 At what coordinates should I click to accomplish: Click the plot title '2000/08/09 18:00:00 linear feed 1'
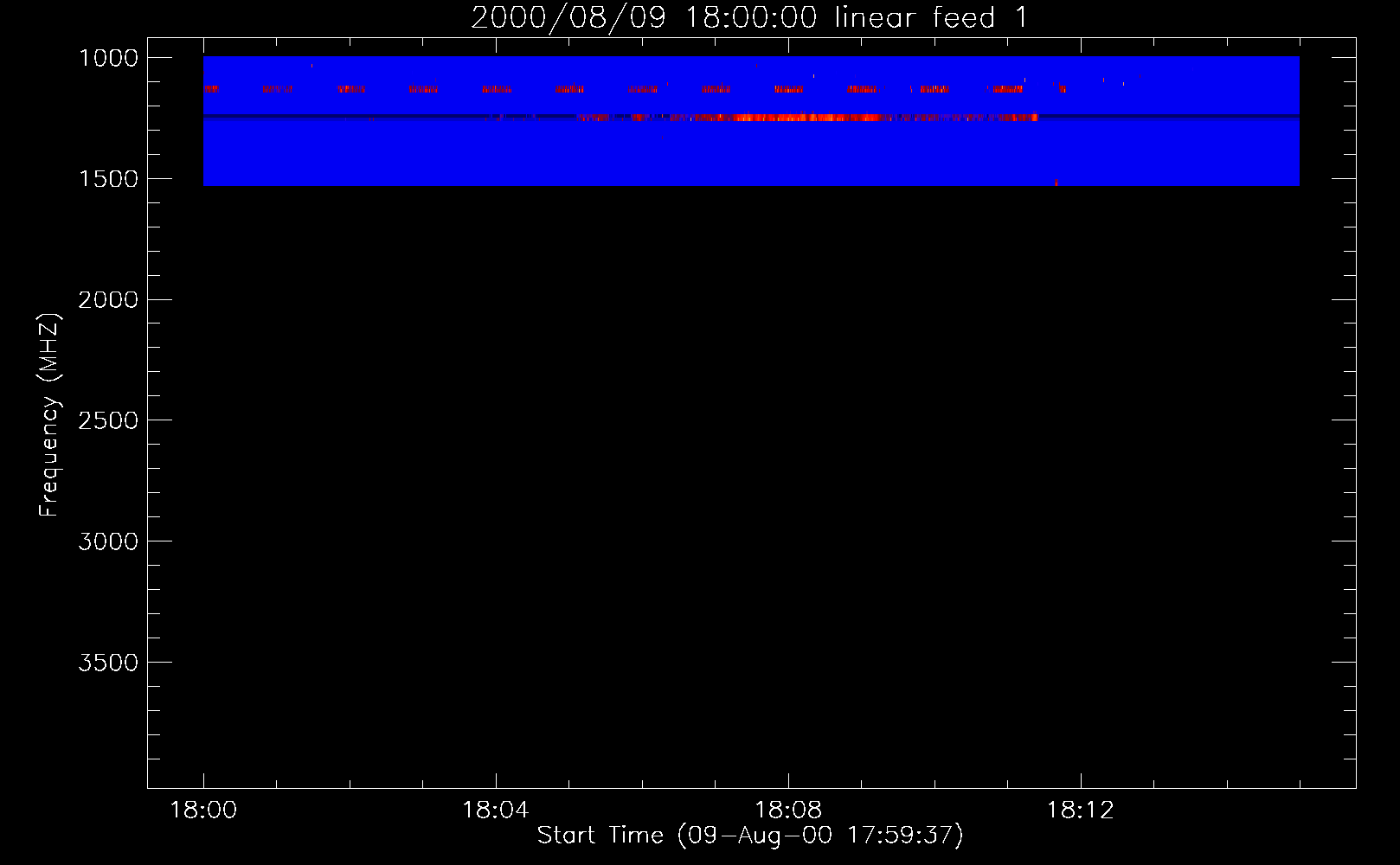tap(749, 17)
